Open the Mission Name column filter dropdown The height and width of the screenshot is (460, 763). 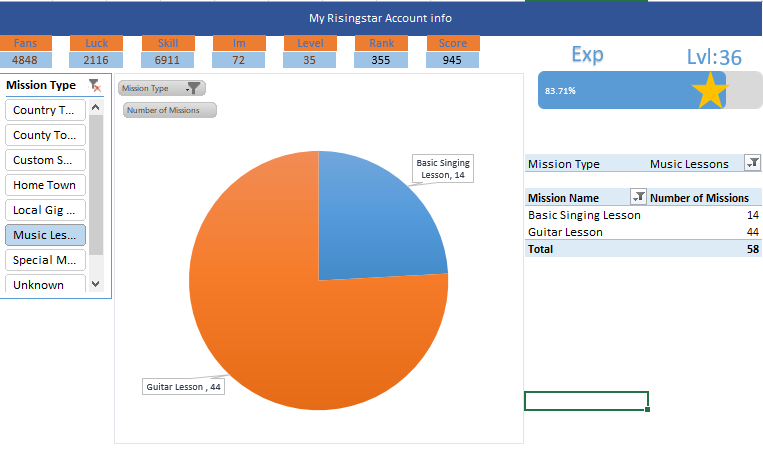pos(638,197)
